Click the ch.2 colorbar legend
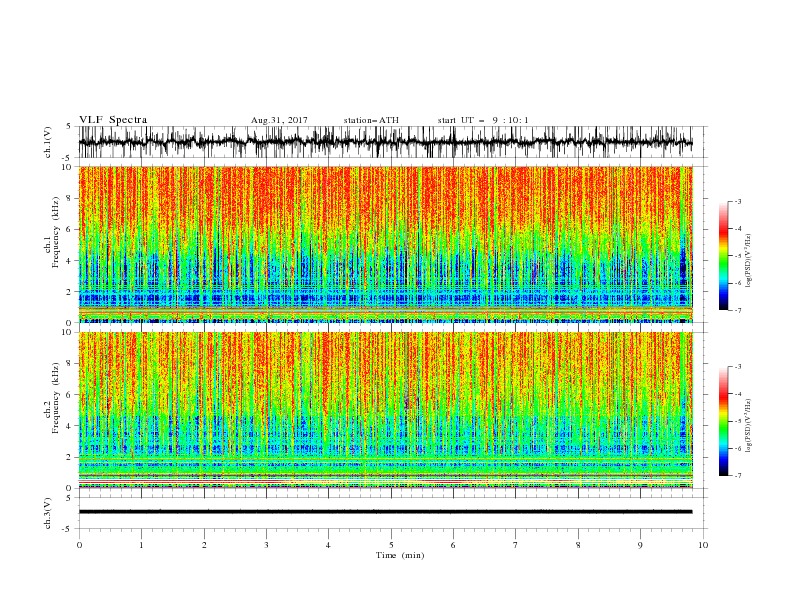Viewport: 792px width, 612px height. (723, 421)
